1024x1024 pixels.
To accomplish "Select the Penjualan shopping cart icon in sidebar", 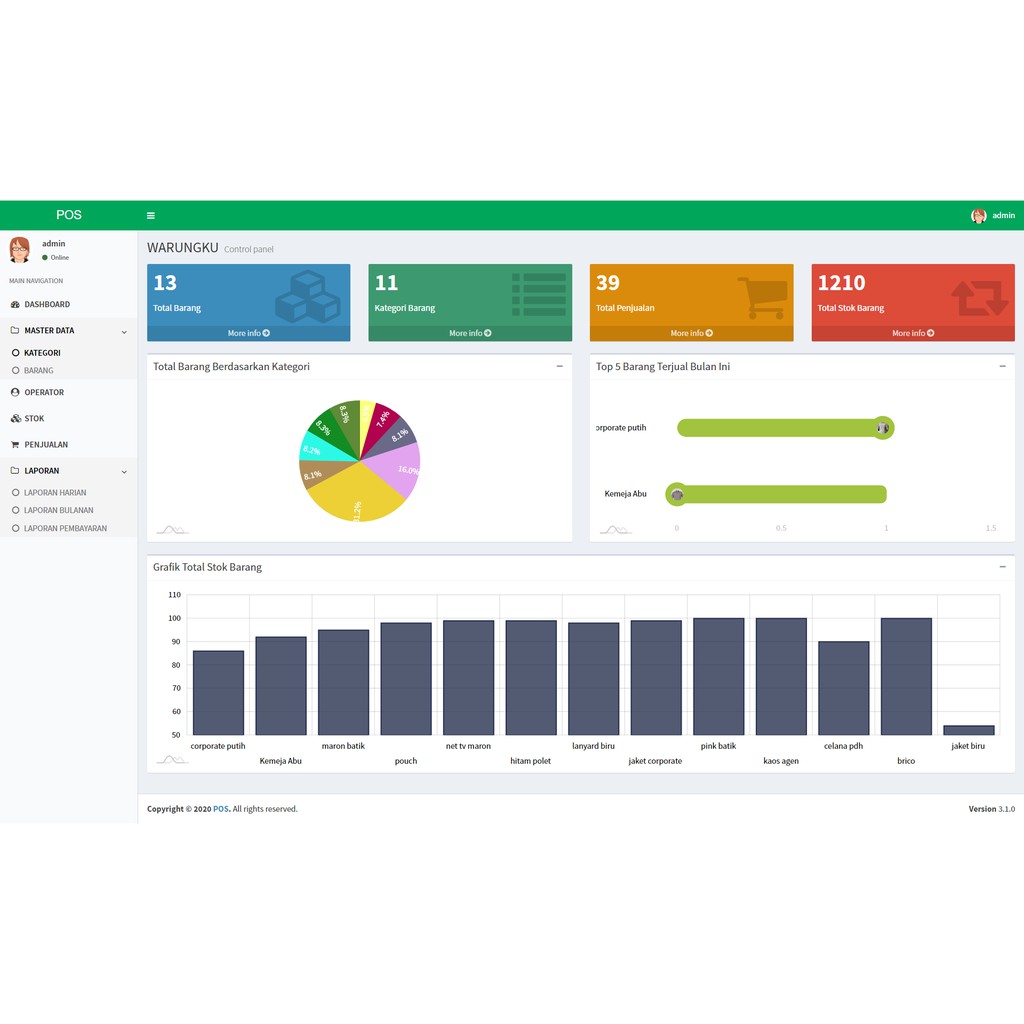I will click(13, 444).
